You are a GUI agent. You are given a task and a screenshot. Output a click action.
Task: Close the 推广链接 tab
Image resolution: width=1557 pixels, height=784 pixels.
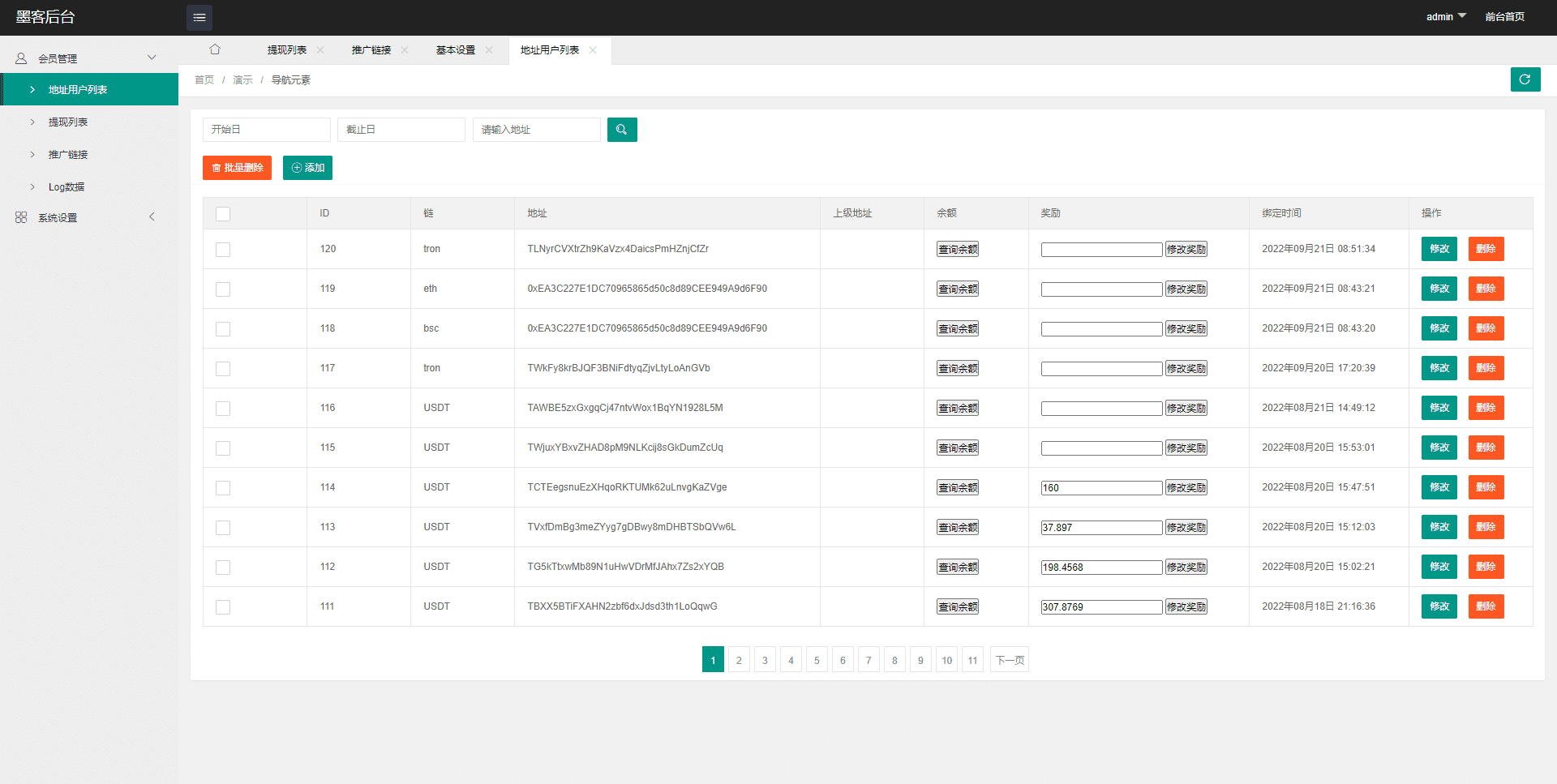405,50
